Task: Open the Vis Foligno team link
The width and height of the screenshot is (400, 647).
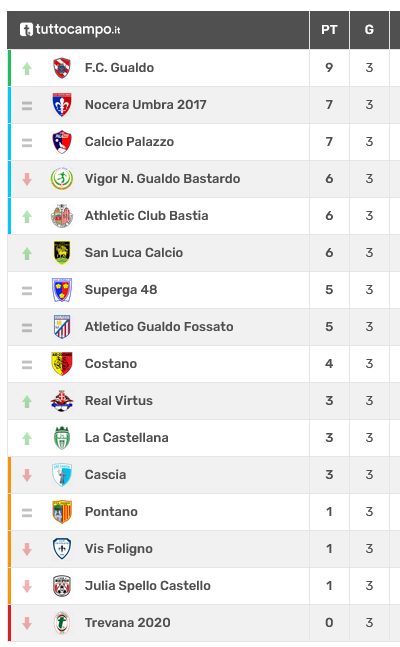Action: [118, 549]
